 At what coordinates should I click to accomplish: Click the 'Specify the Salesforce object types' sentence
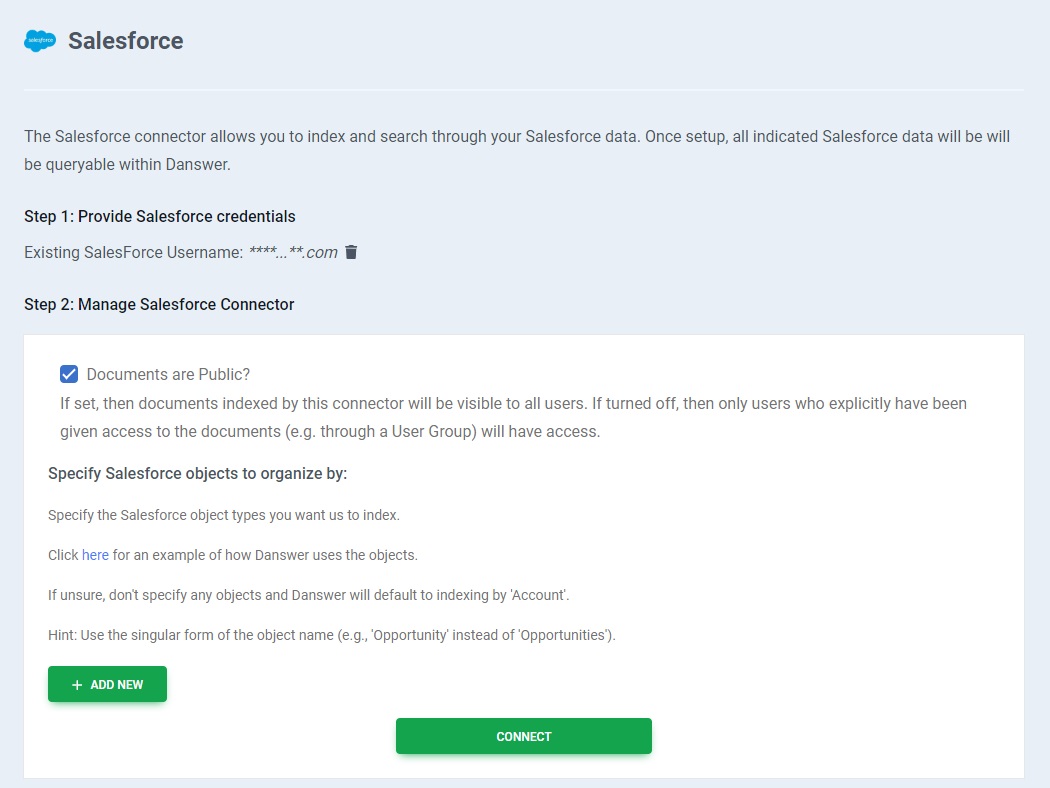pyautogui.click(x=223, y=515)
